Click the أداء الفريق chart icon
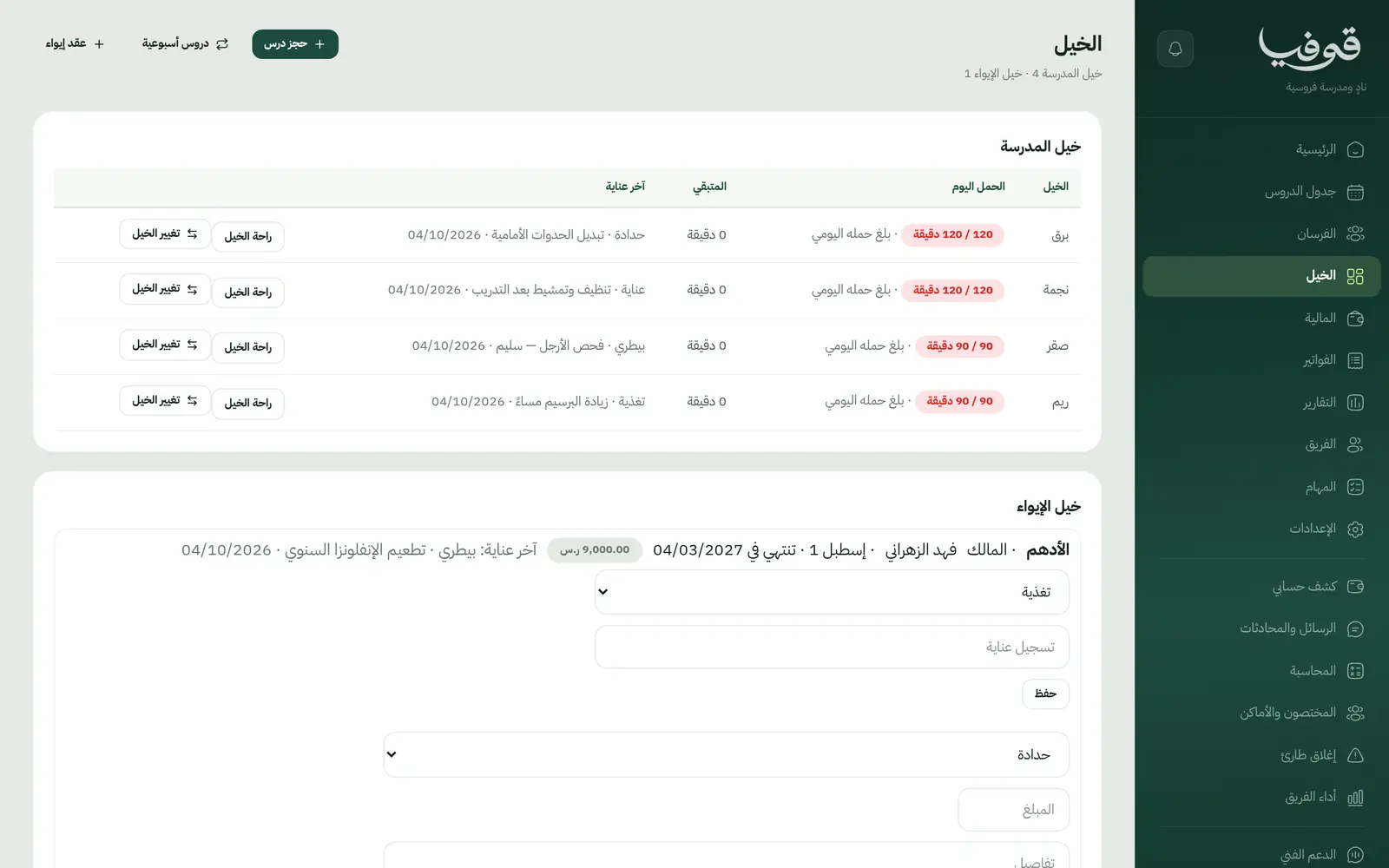 click(x=1355, y=797)
